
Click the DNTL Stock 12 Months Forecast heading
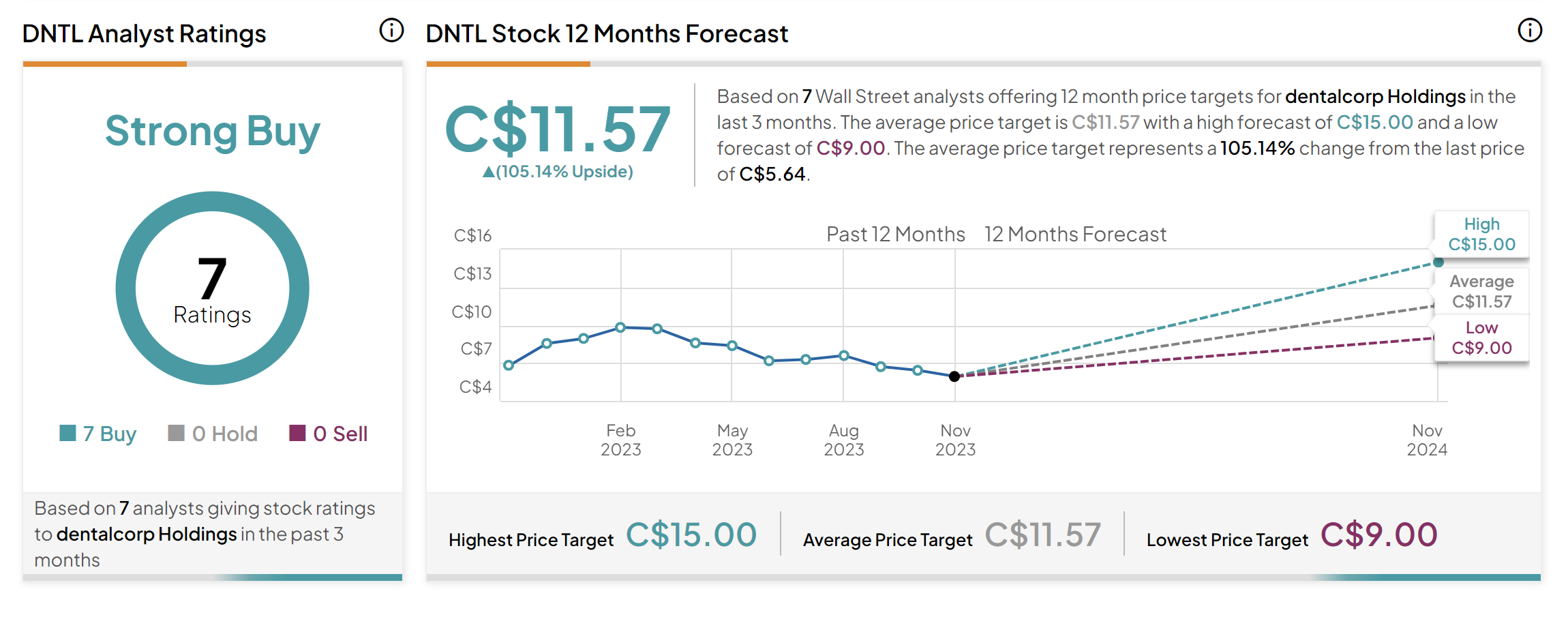tap(607, 33)
